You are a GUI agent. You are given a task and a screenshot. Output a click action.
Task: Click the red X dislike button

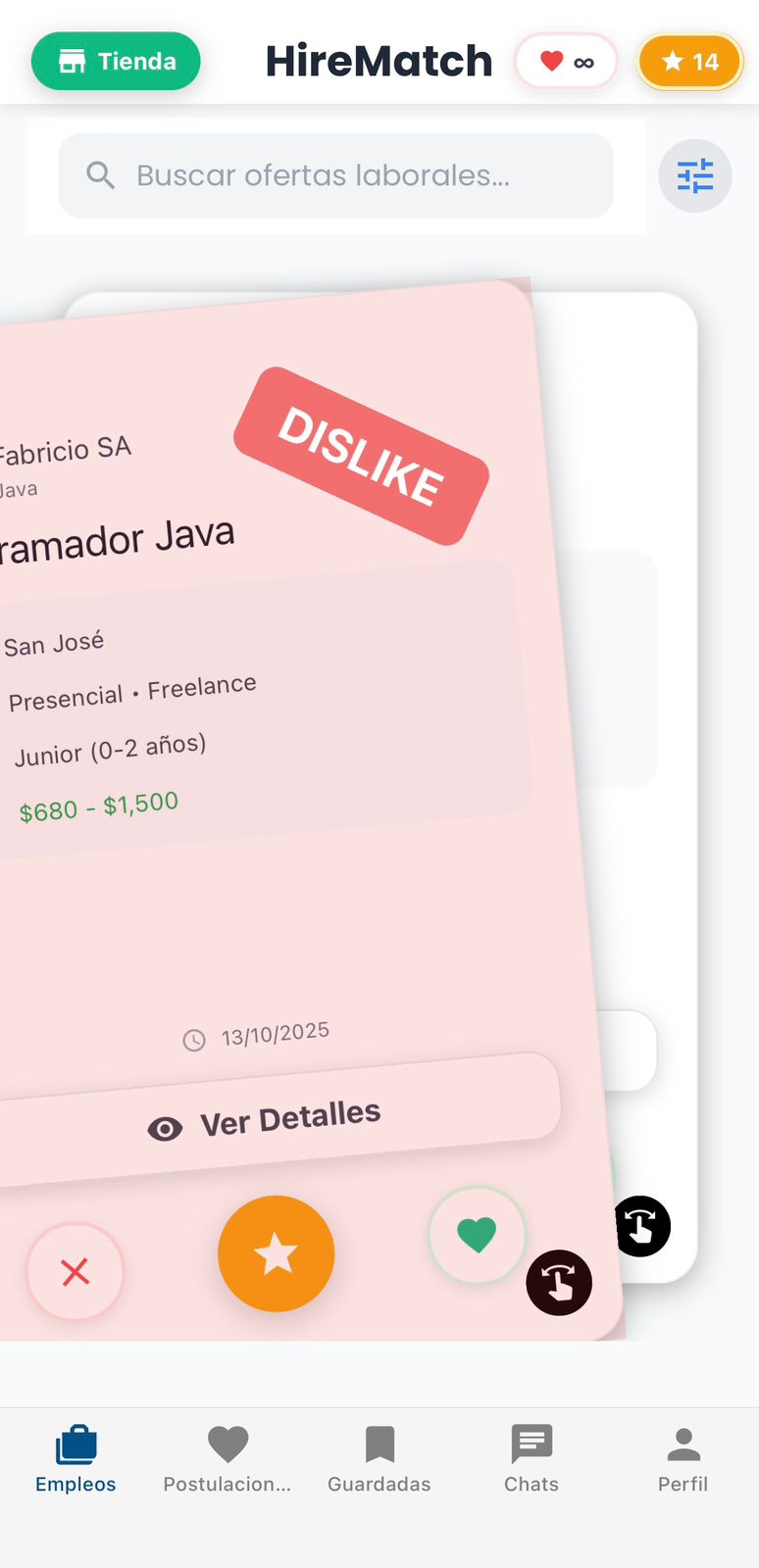click(x=75, y=1272)
